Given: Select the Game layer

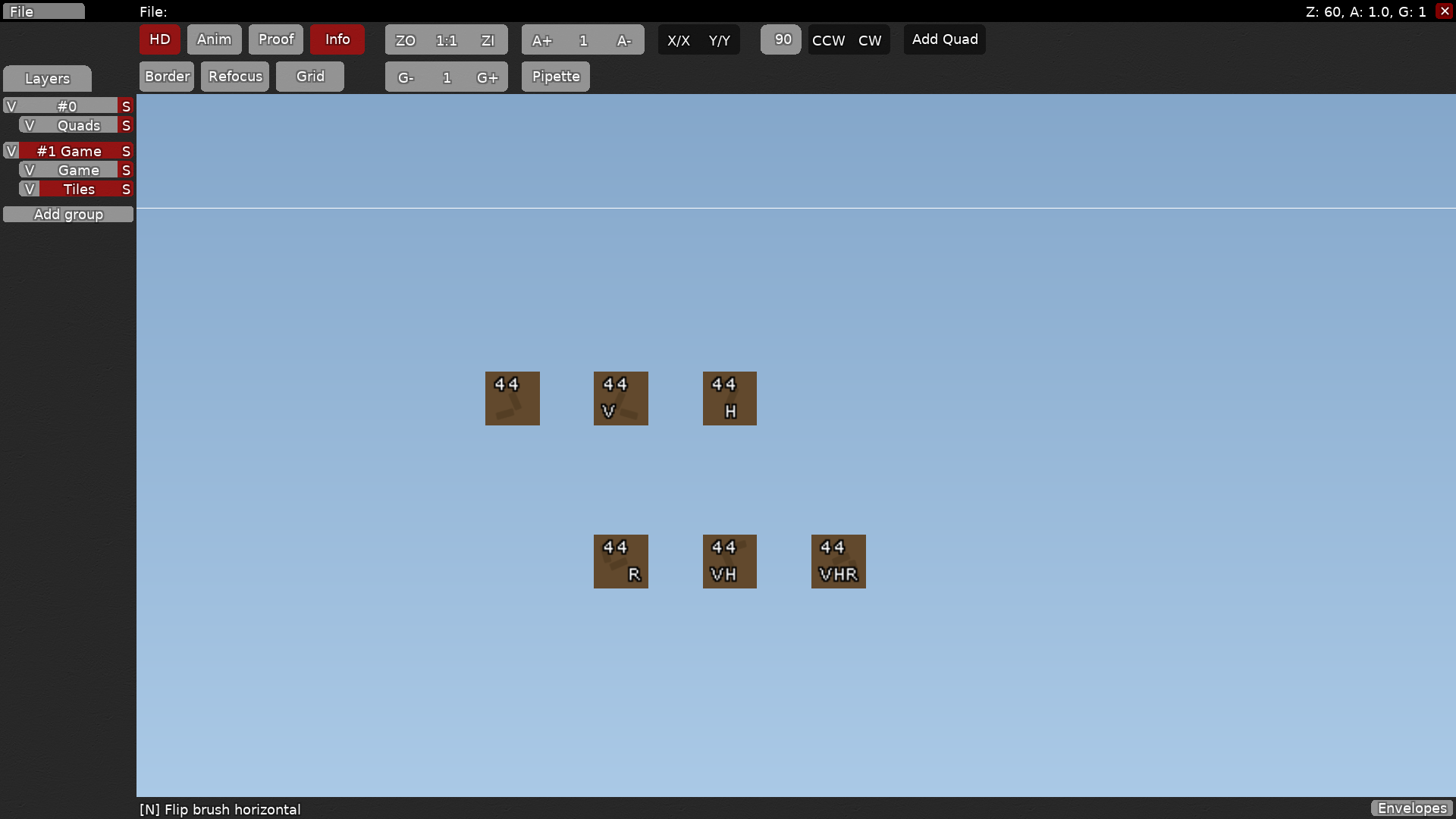Looking at the screenshot, I should coord(79,170).
